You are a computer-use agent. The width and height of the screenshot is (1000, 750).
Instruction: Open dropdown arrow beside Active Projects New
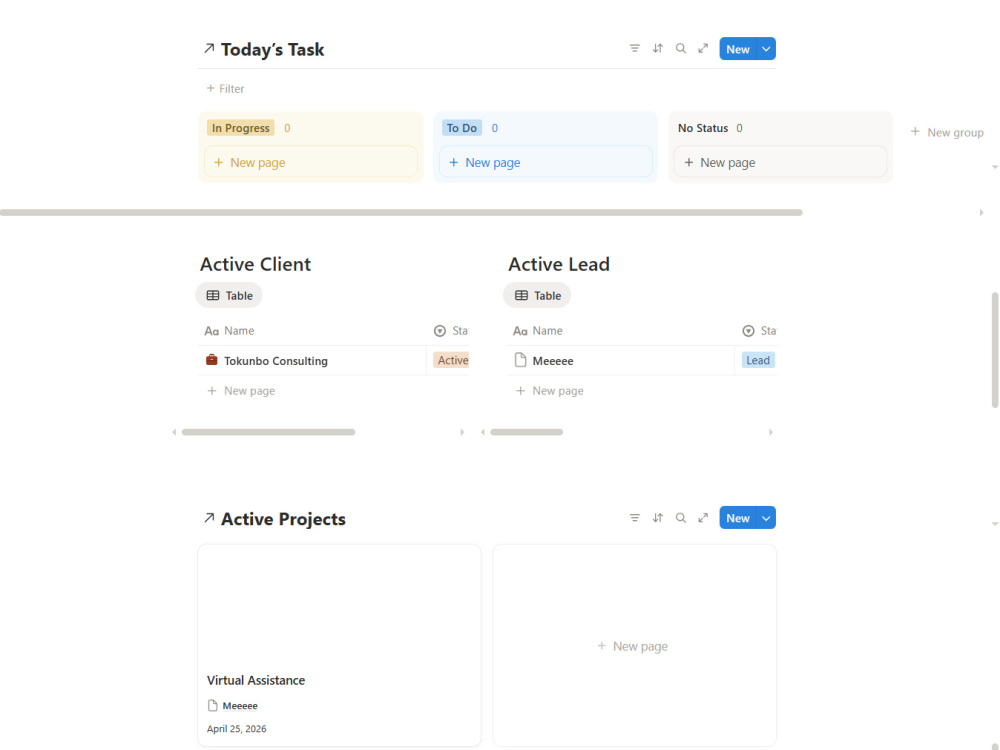click(766, 518)
